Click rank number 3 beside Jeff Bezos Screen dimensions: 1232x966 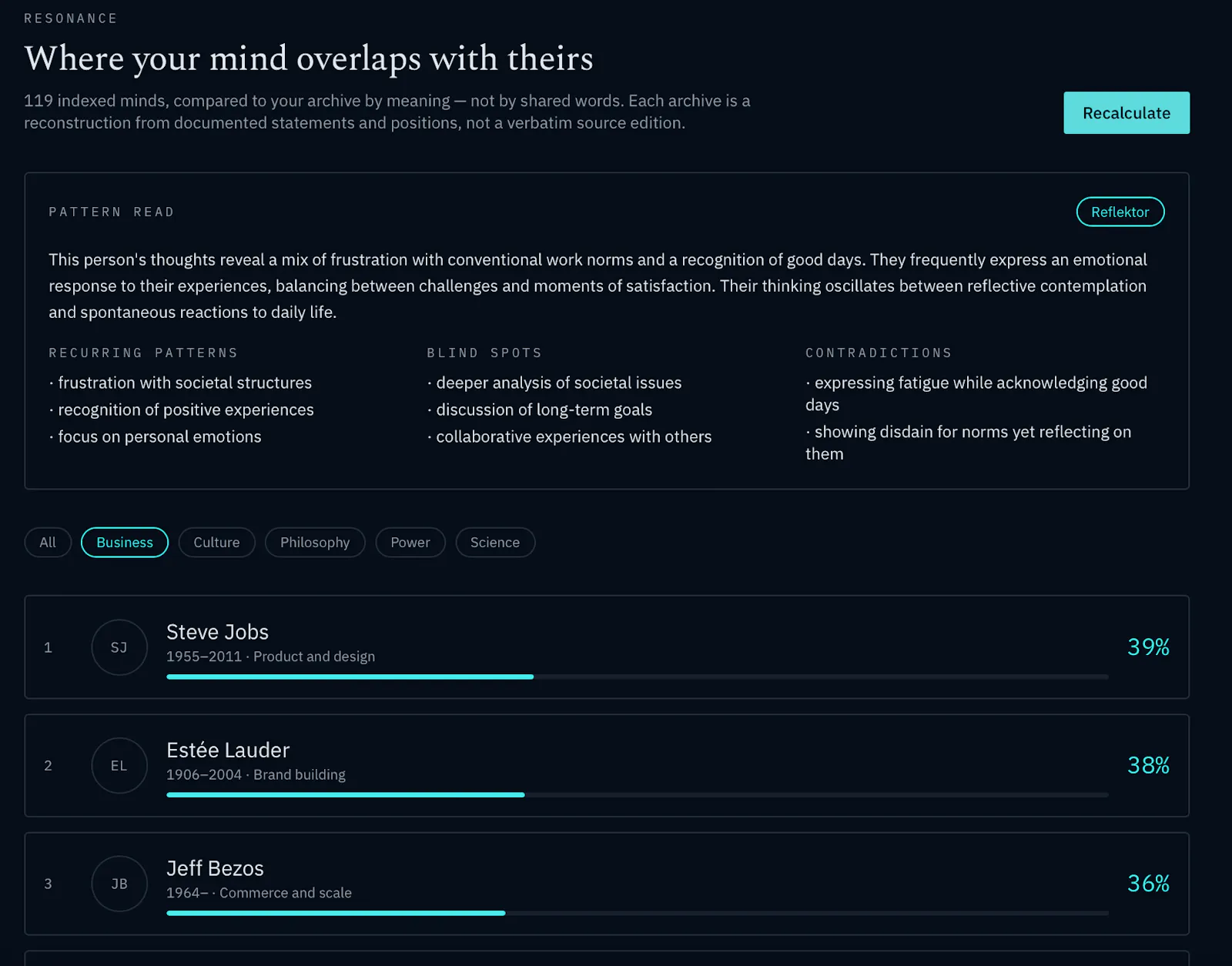(x=48, y=884)
